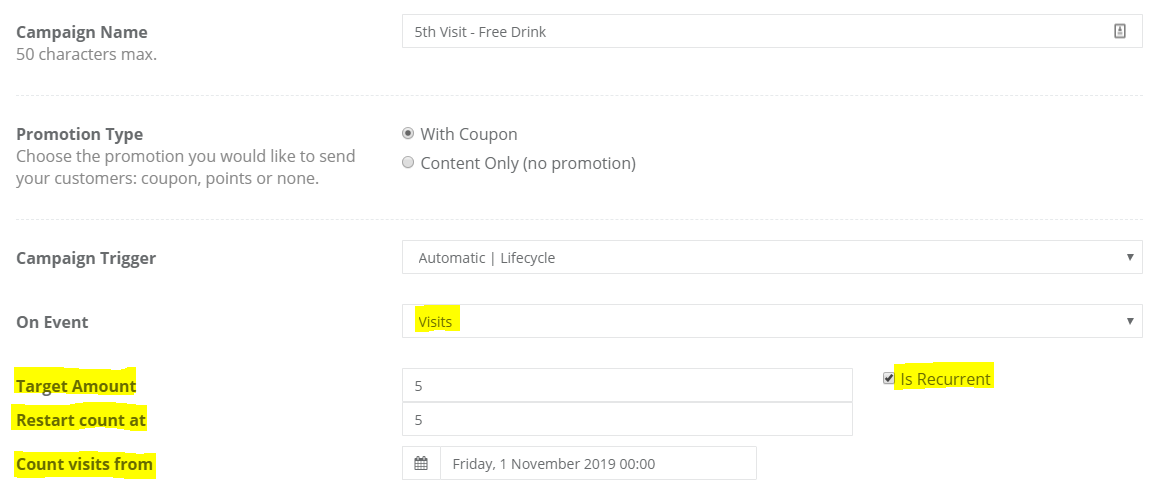Click the Restart count at input

(x=627, y=419)
